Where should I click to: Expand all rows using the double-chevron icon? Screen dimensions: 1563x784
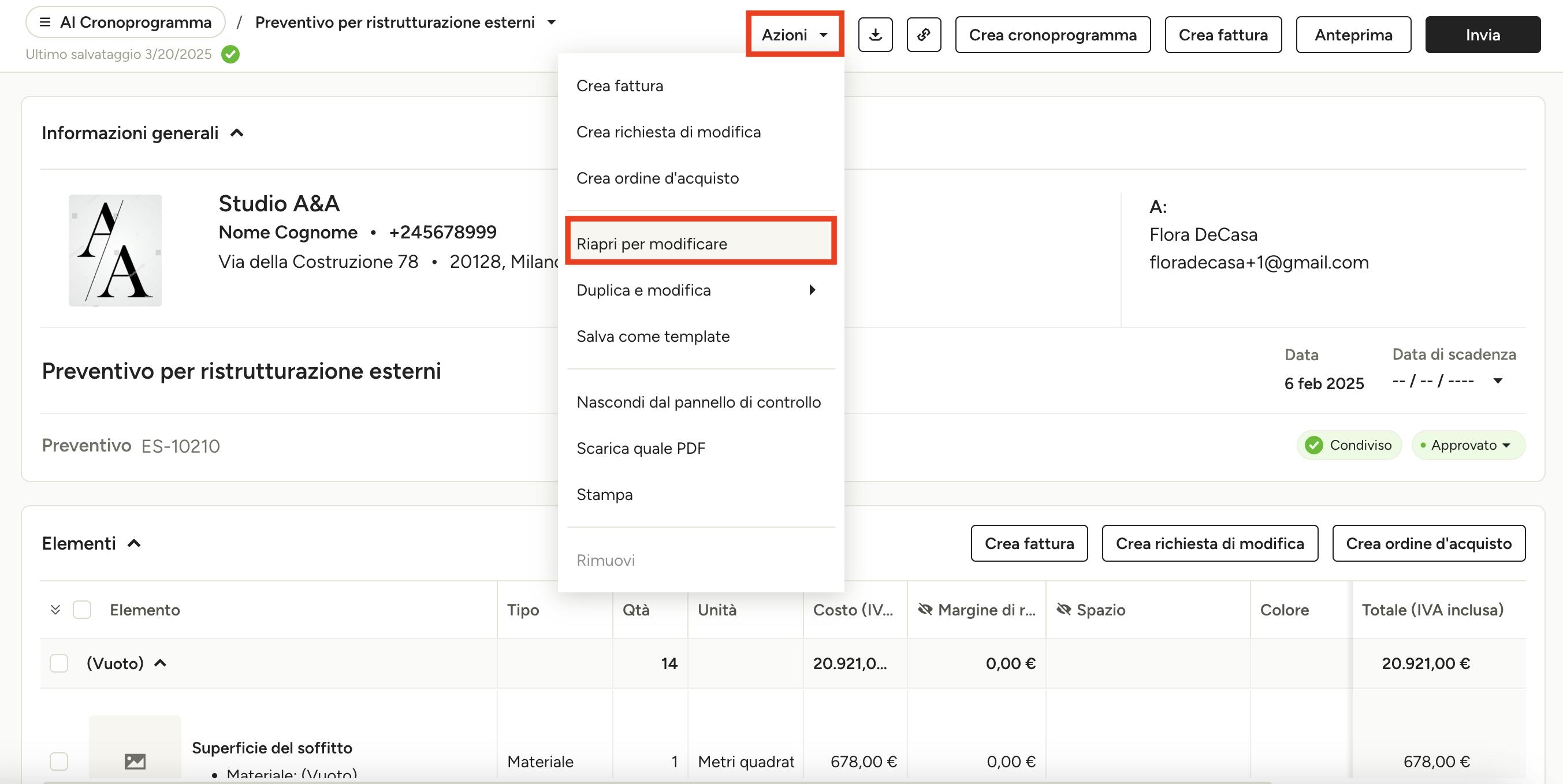(x=55, y=610)
